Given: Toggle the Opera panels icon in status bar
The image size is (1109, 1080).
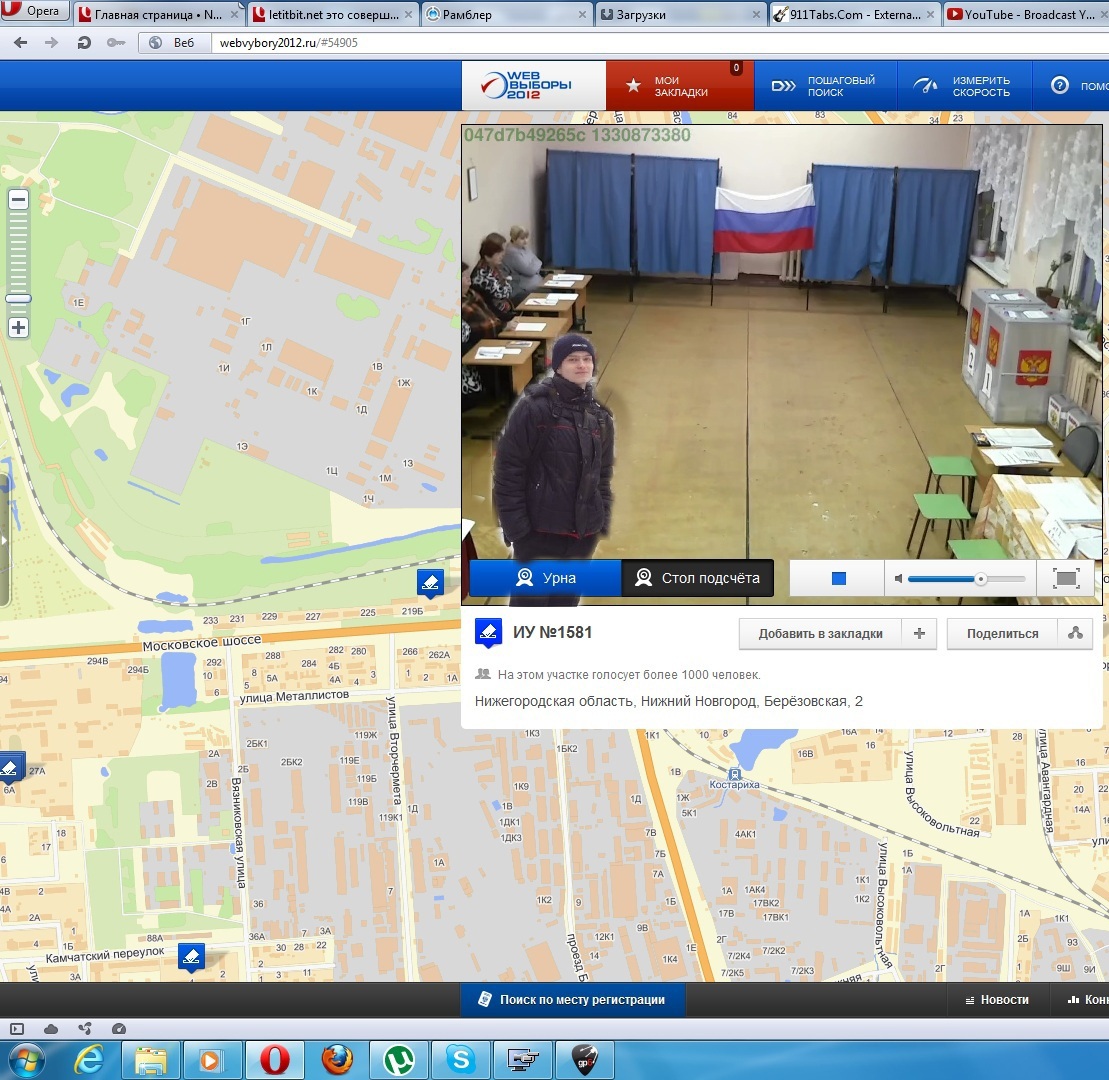Looking at the screenshot, I should tap(18, 1029).
